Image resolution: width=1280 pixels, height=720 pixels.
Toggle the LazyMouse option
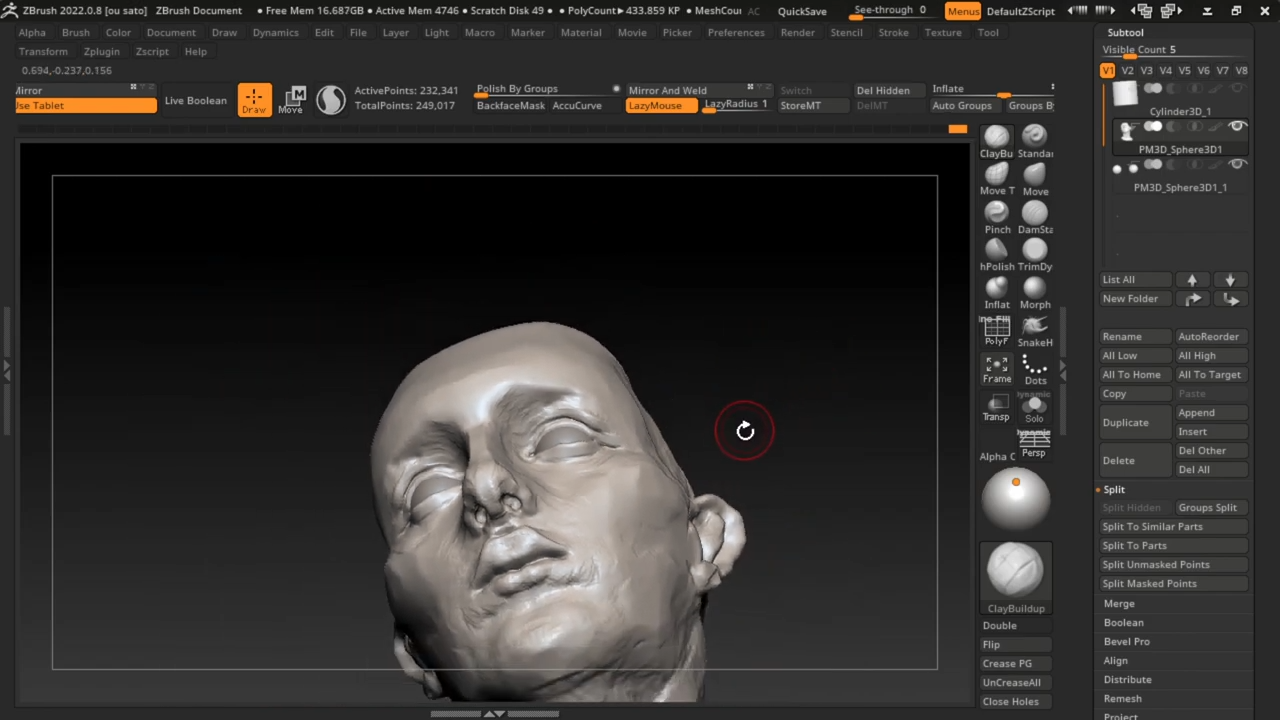pos(661,106)
